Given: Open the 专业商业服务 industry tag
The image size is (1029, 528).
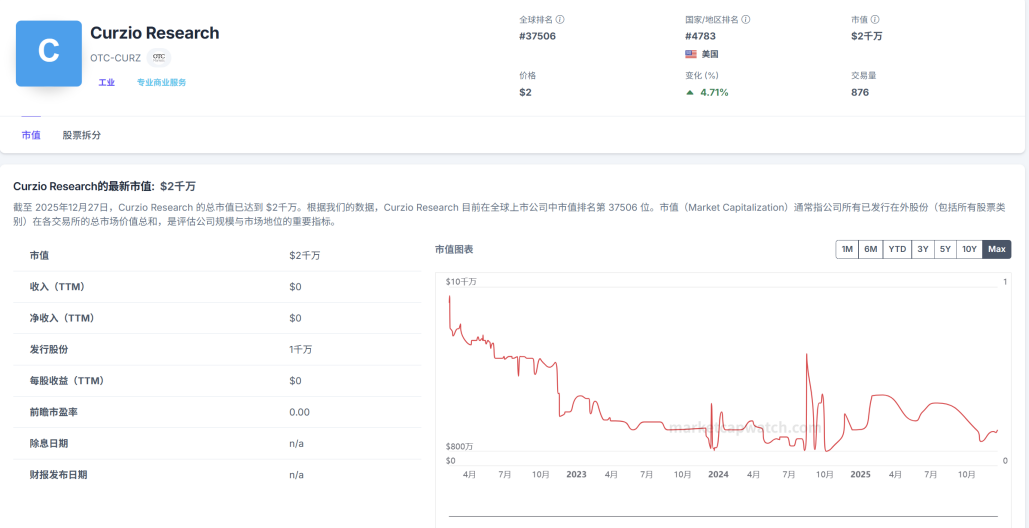Looking at the screenshot, I should click(161, 82).
